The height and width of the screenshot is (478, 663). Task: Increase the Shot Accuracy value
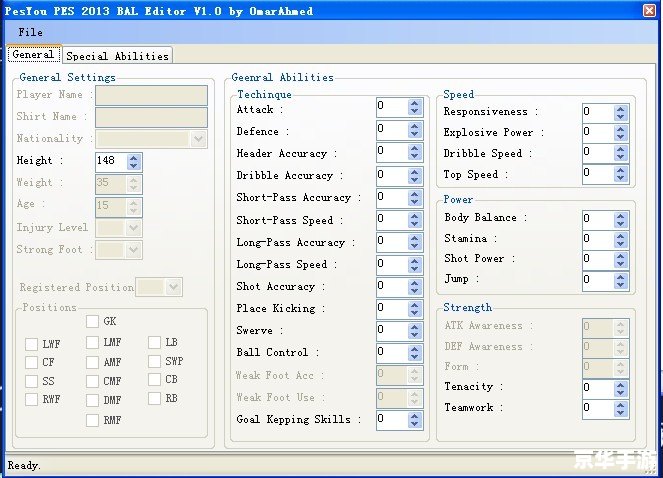click(x=415, y=283)
